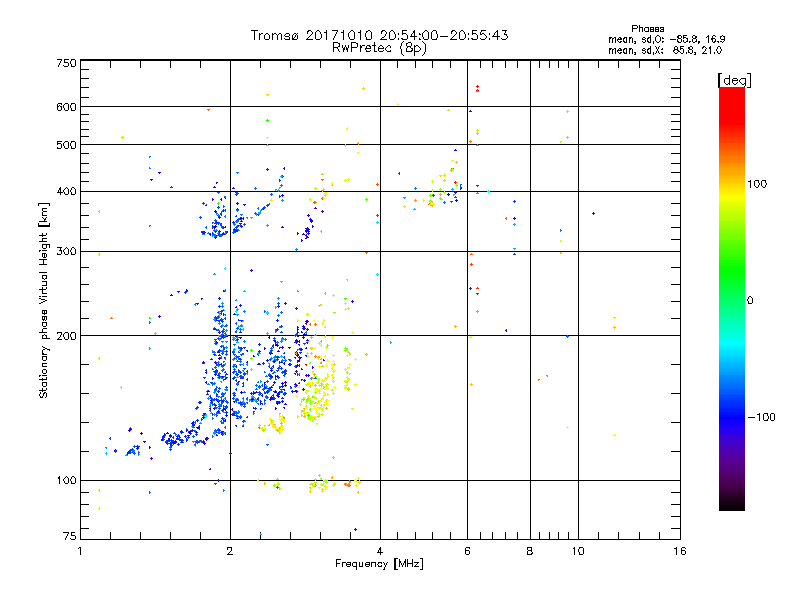The image size is (800, 600).
Task: Click the '[deg]' colorbar unit label
Action: [x=734, y=81]
